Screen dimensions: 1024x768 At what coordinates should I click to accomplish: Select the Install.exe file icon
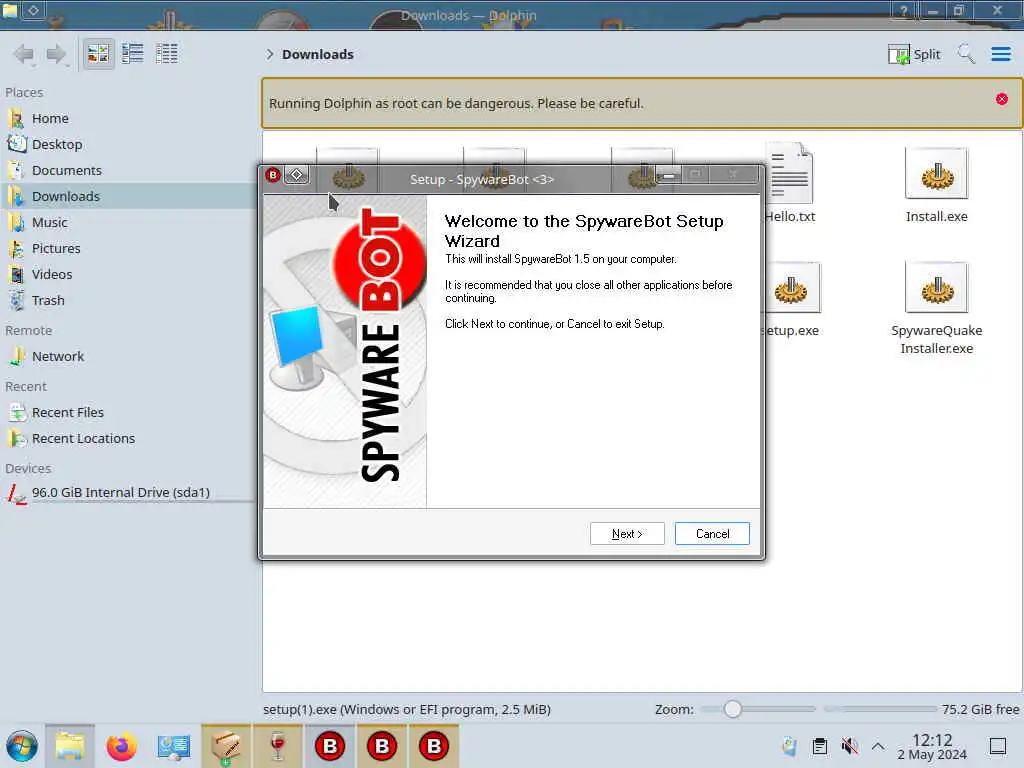tap(936, 174)
